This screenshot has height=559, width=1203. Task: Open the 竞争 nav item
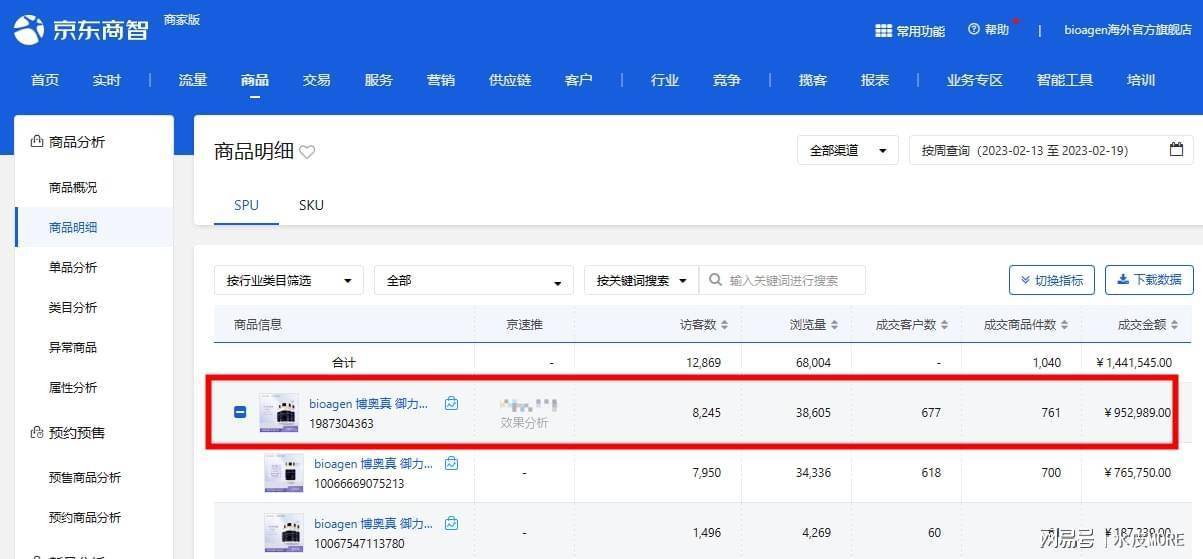pyautogui.click(x=727, y=80)
